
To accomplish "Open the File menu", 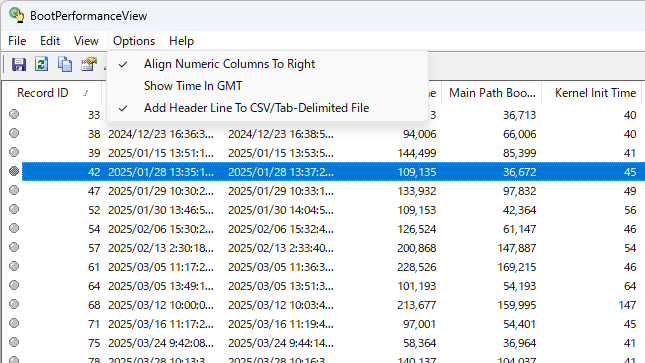I will point(17,41).
